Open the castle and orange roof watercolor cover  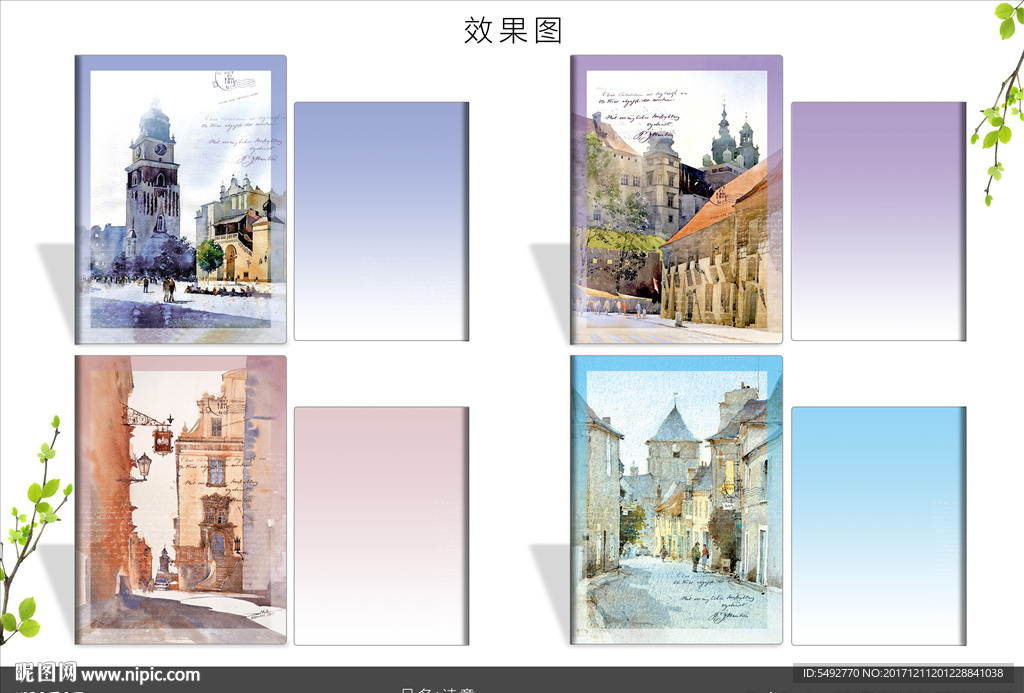677,199
